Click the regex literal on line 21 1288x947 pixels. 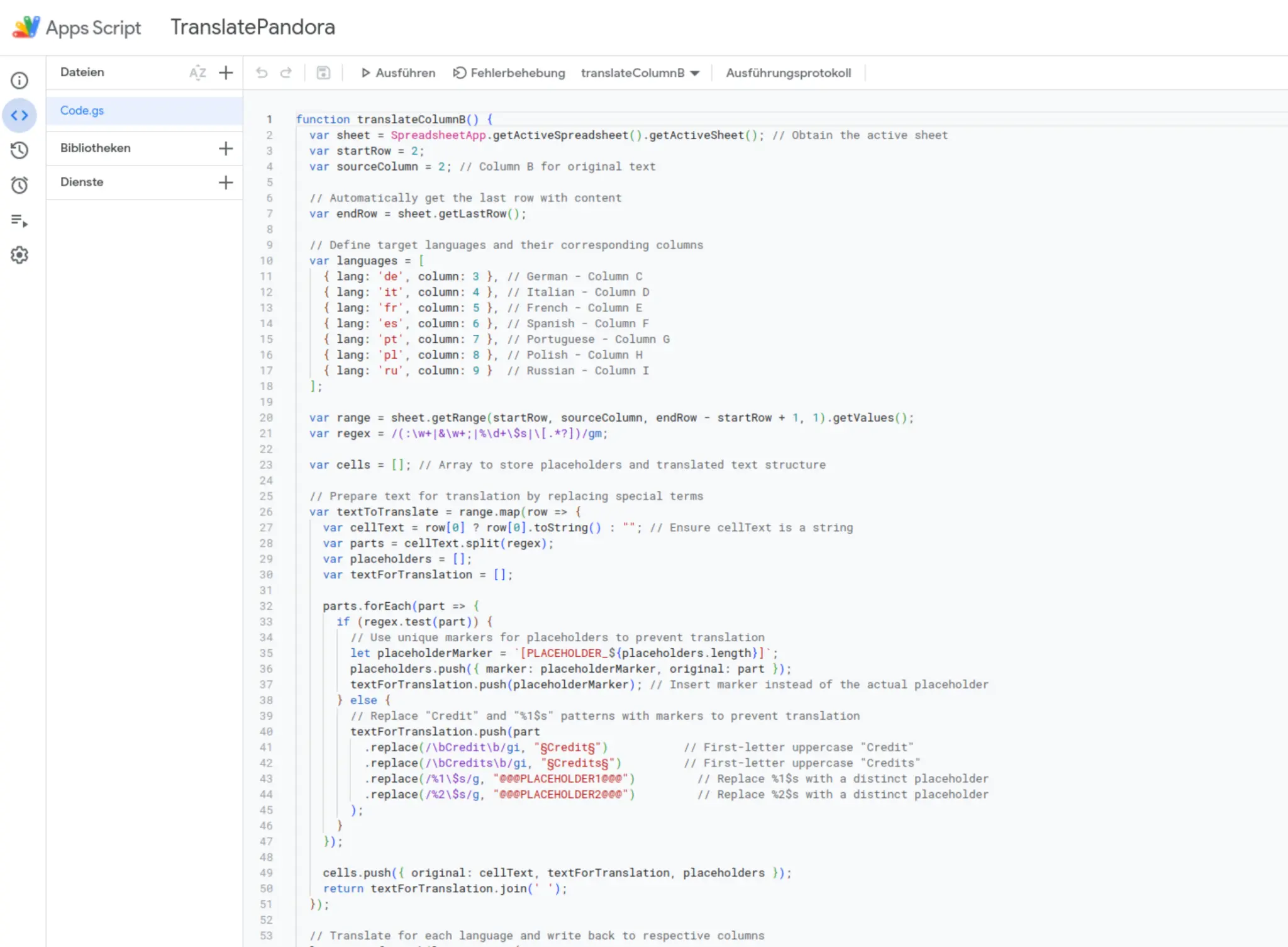pos(496,434)
